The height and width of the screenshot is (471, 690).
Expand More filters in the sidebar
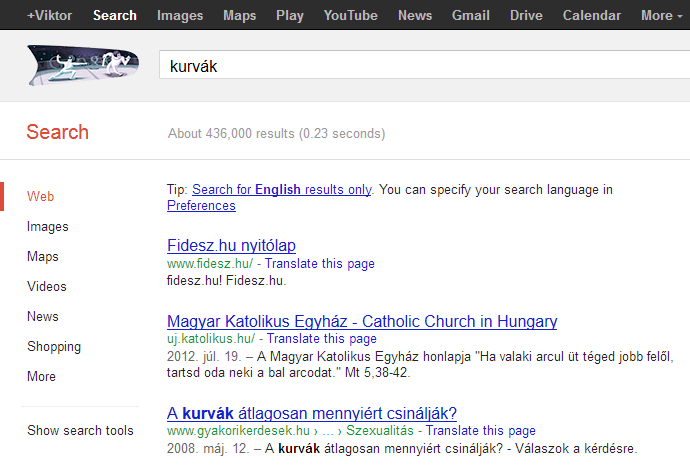tap(41, 376)
